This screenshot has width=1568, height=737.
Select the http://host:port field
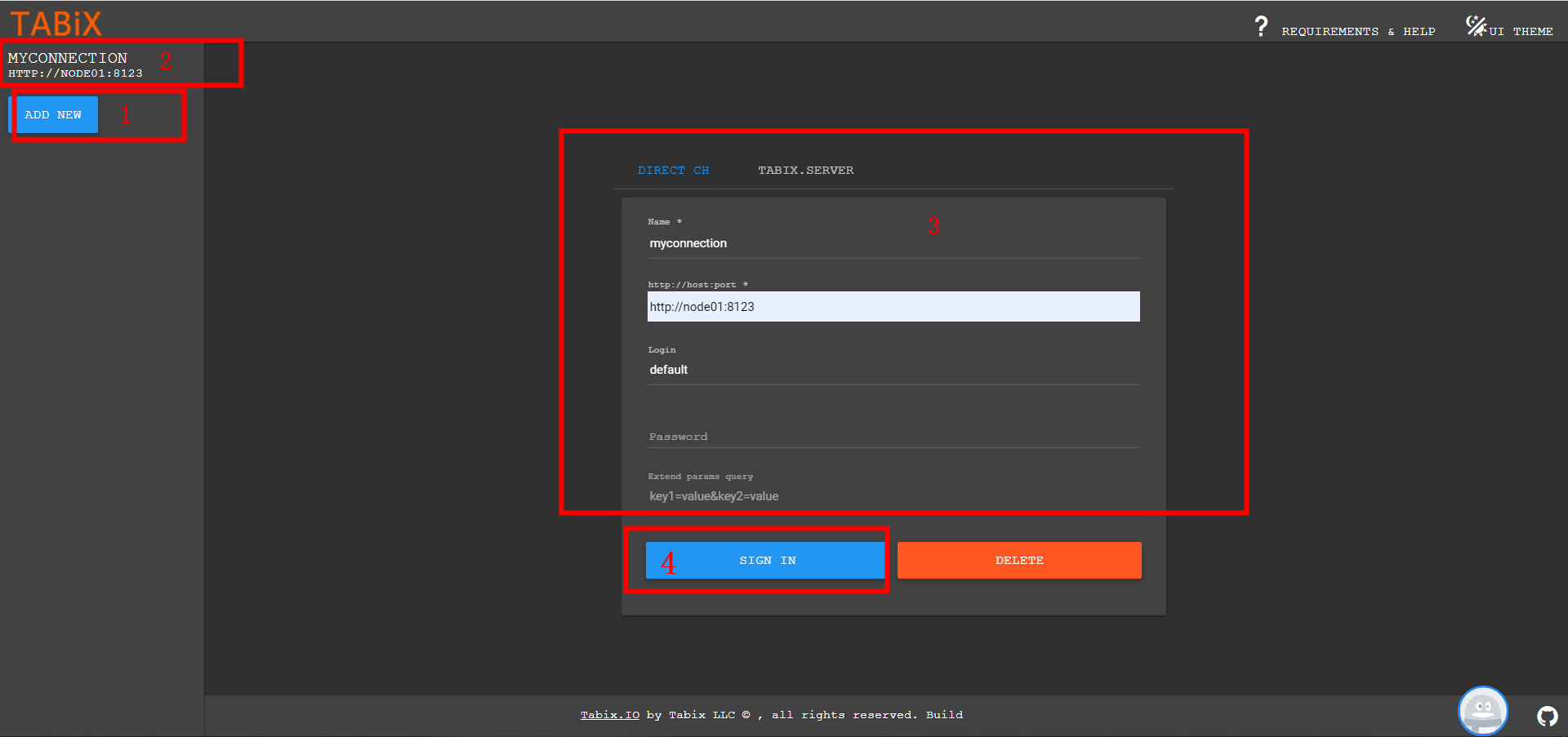tap(893, 306)
